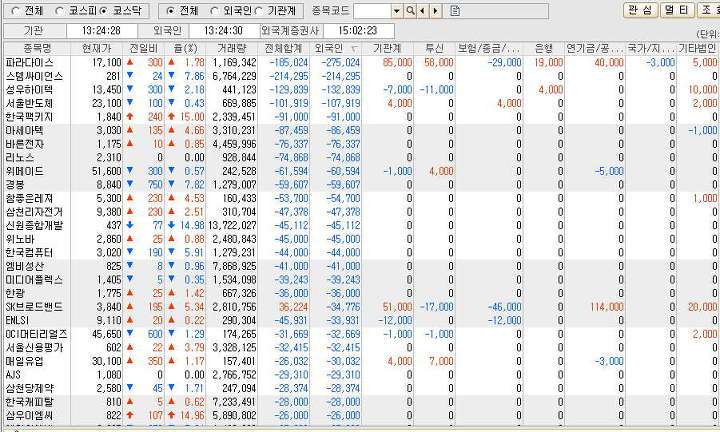Click the 기관계 column header
720x432 pixels.
pyautogui.click(x=388, y=48)
